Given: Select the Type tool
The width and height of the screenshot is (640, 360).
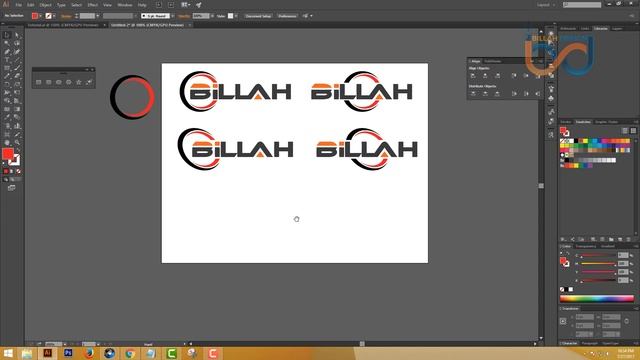Looking at the screenshot, I should click(7, 60).
